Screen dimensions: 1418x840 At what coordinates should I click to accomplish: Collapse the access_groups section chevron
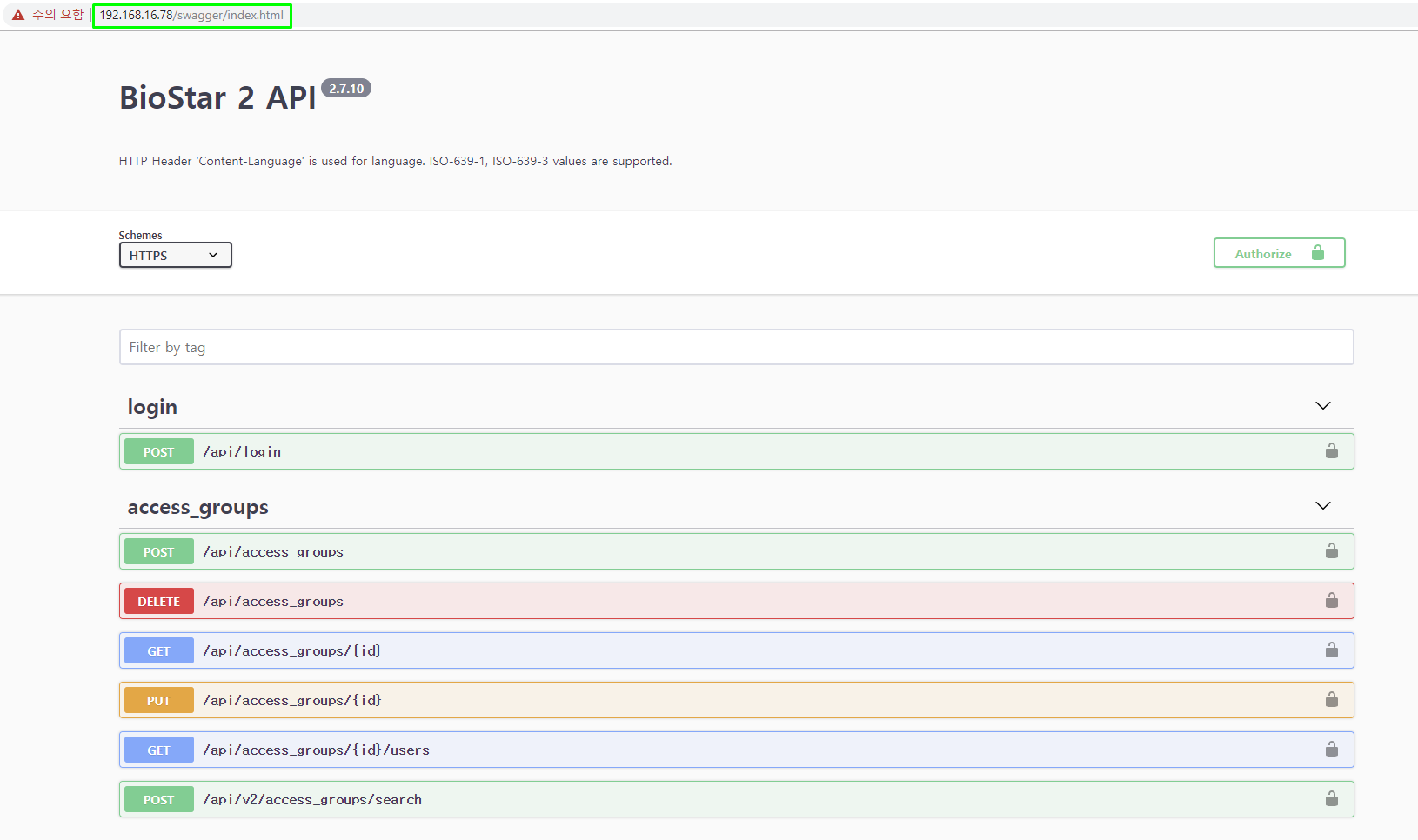(1322, 506)
